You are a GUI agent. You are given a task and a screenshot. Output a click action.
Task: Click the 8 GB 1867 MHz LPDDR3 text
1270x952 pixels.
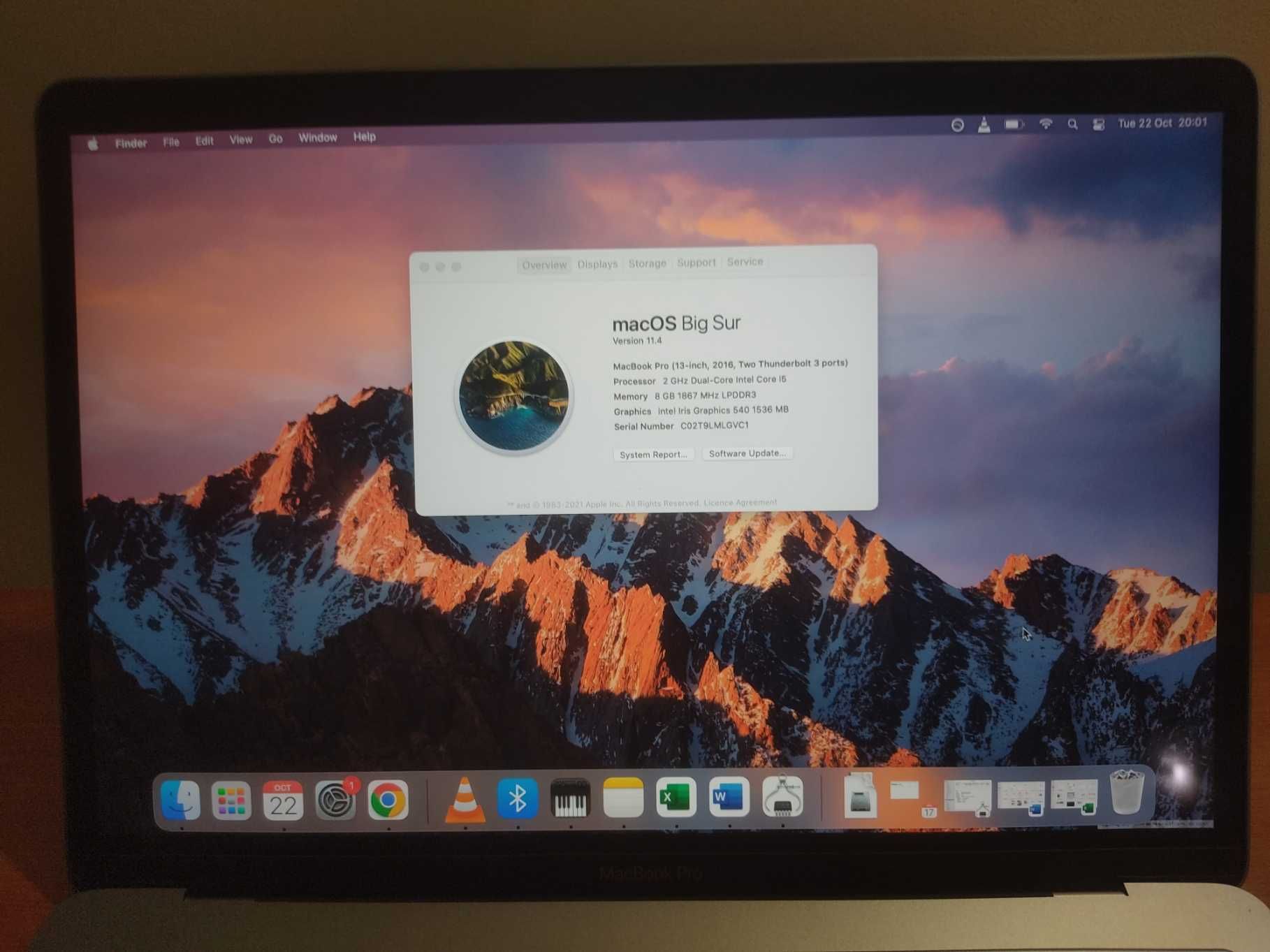pos(704,395)
